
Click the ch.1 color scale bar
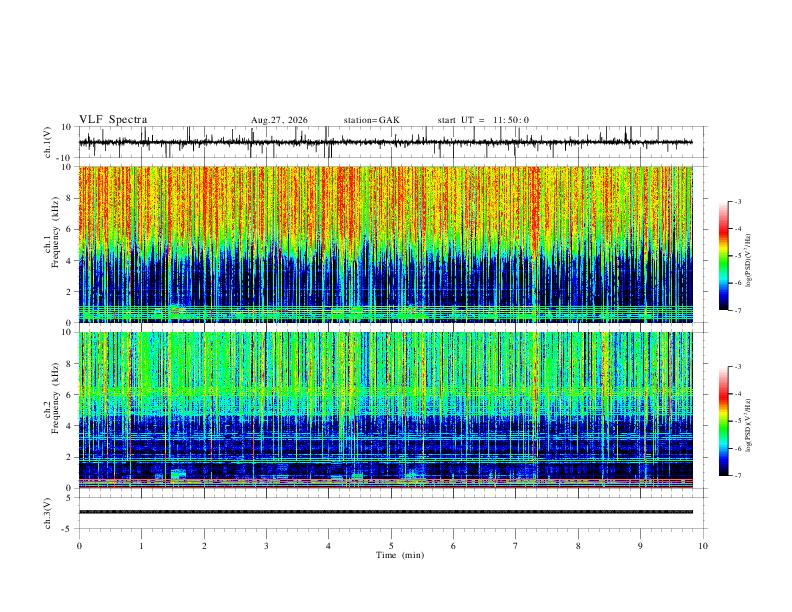pos(723,256)
